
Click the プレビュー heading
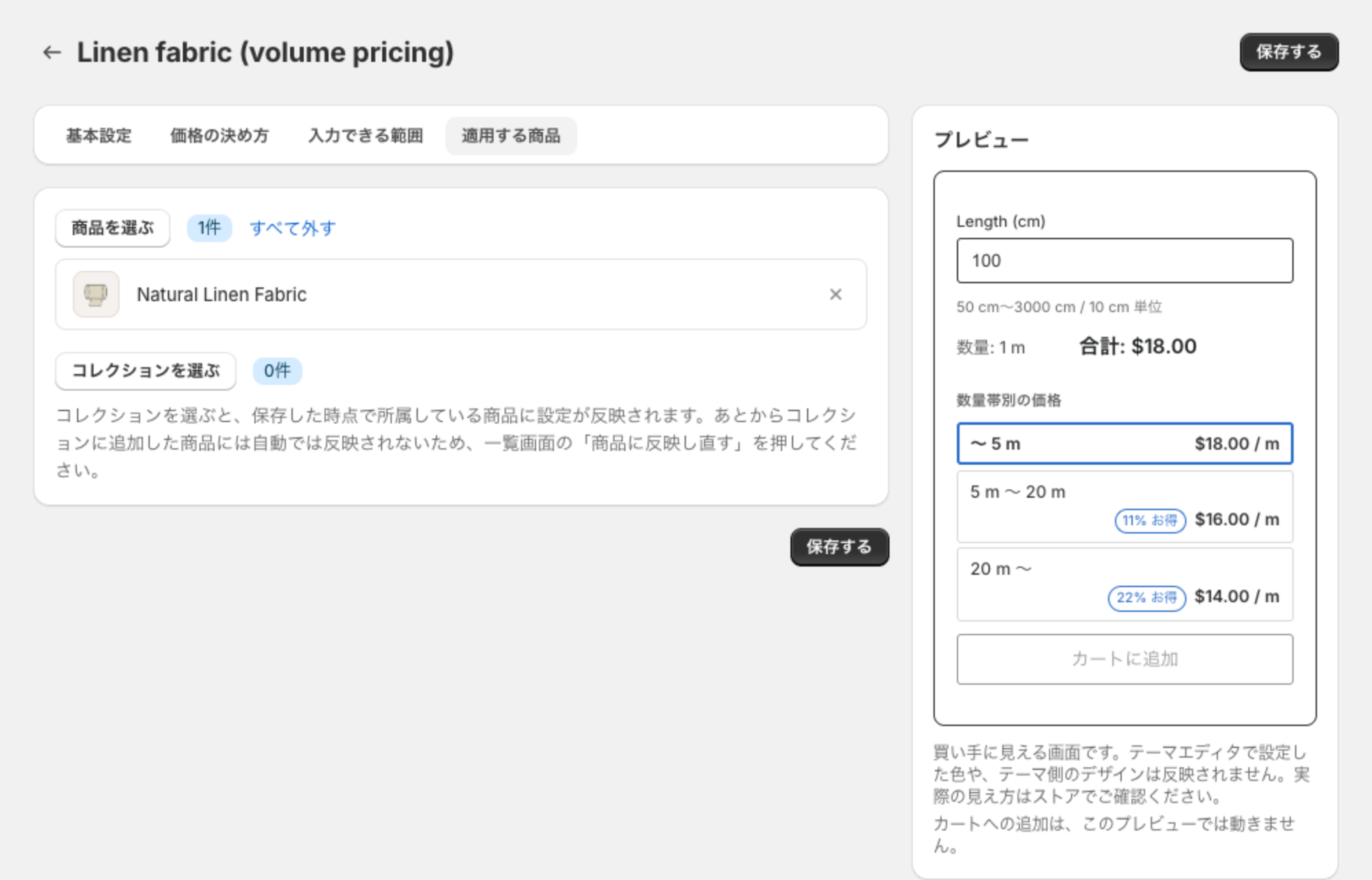pos(982,140)
